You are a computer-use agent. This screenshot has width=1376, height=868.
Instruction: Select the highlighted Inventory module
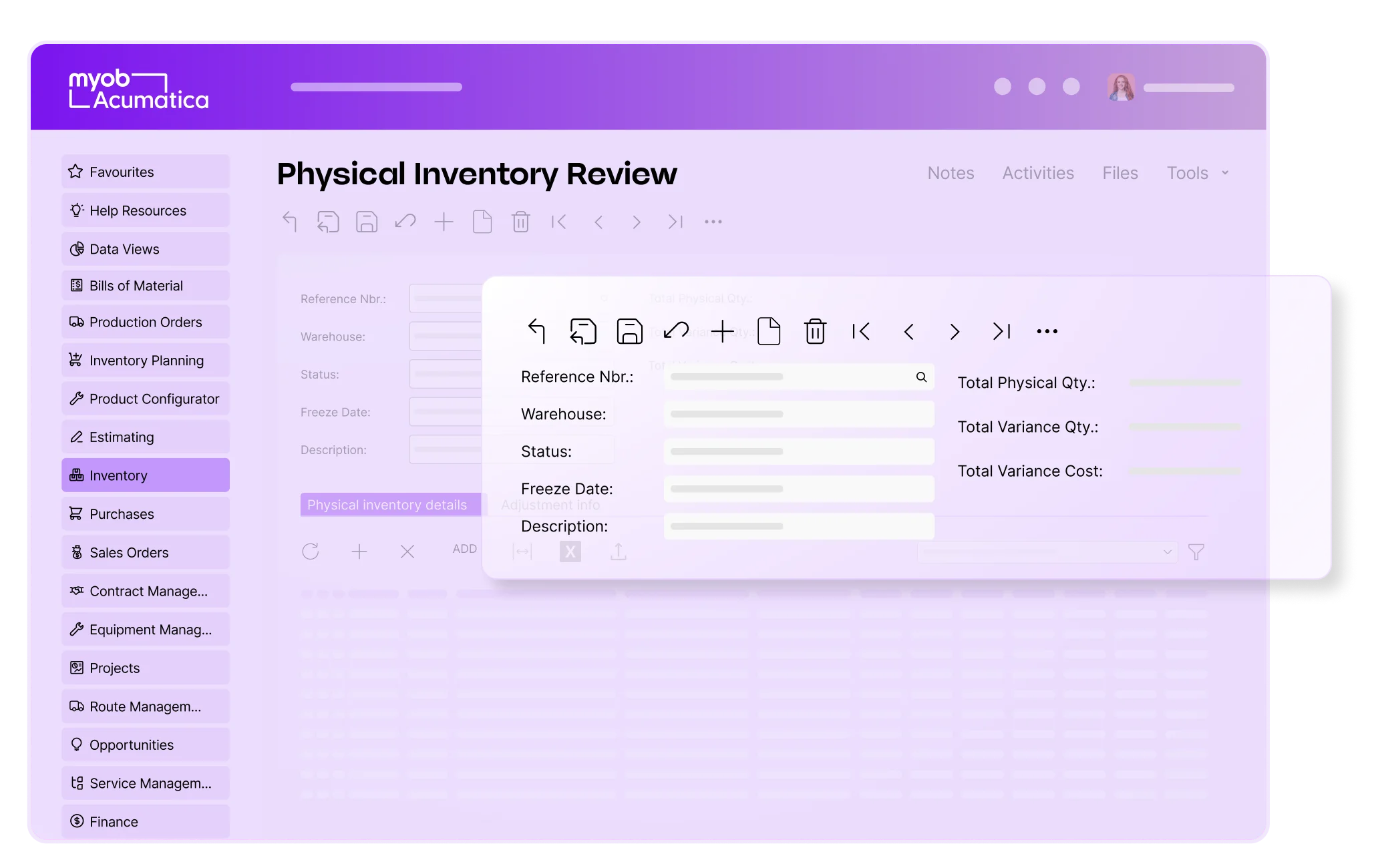146,475
